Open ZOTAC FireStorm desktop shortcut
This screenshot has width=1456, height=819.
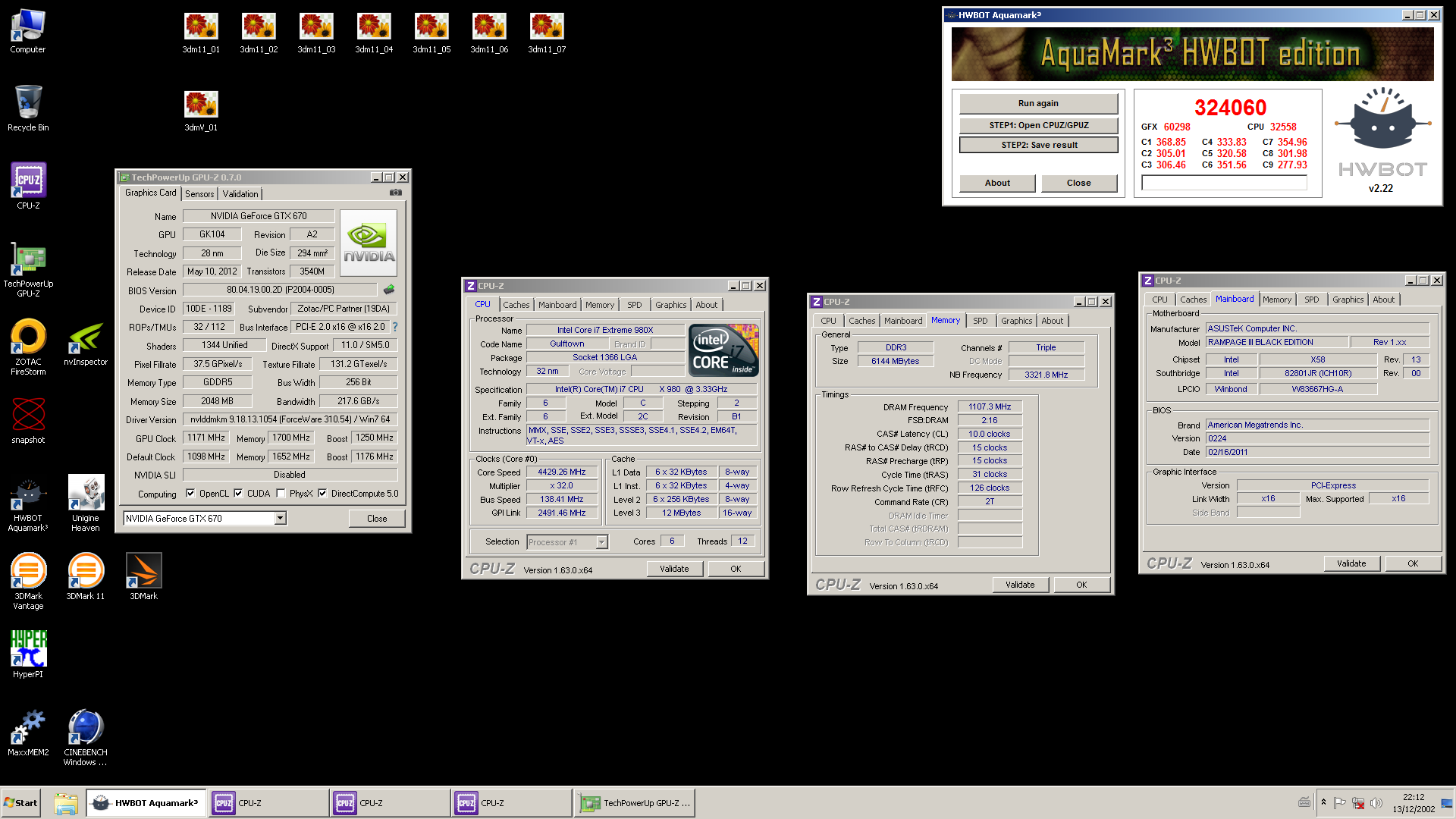pyautogui.click(x=28, y=347)
